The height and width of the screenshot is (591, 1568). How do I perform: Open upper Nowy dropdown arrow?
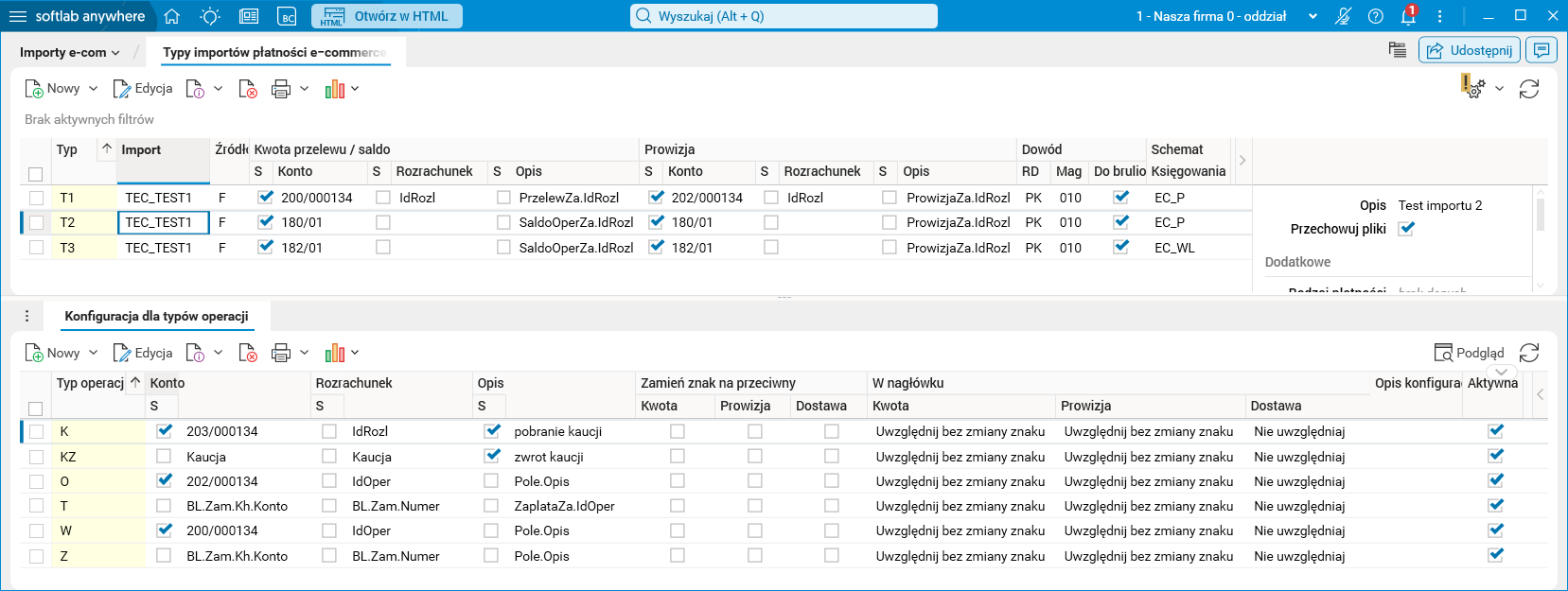[x=93, y=89]
